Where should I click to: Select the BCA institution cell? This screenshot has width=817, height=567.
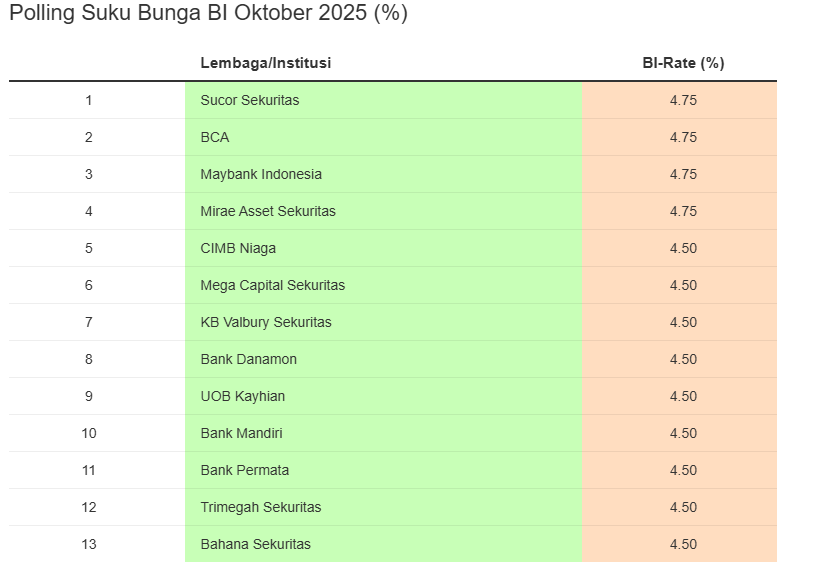click(x=215, y=137)
